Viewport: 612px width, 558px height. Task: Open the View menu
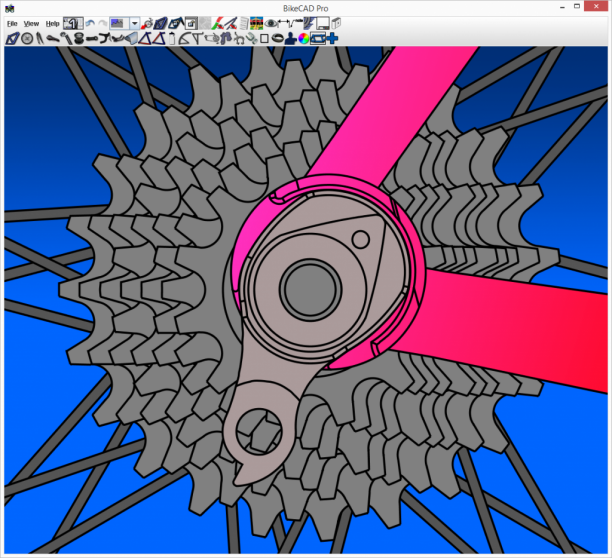tap(31, 24)
